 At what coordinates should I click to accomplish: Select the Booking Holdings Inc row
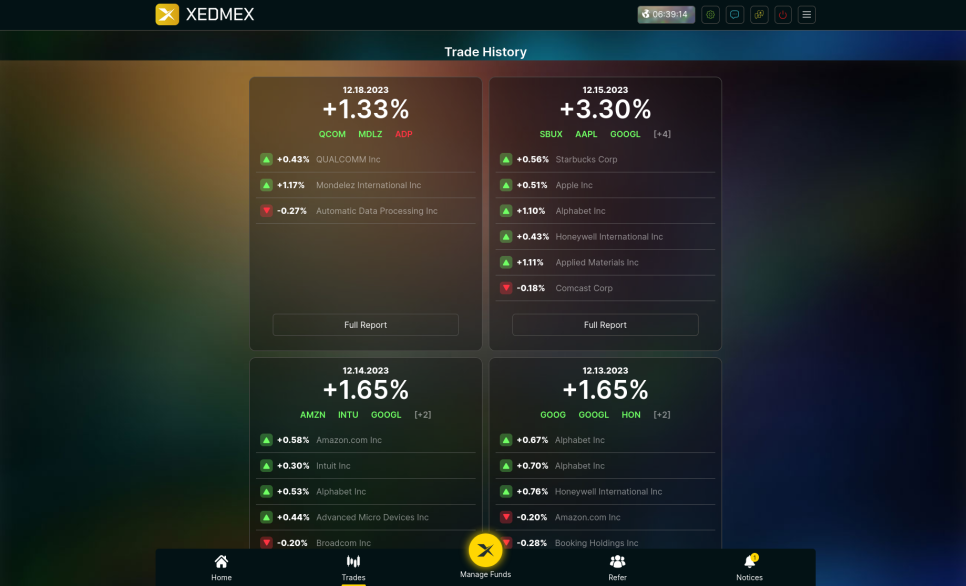click(605, 543)
